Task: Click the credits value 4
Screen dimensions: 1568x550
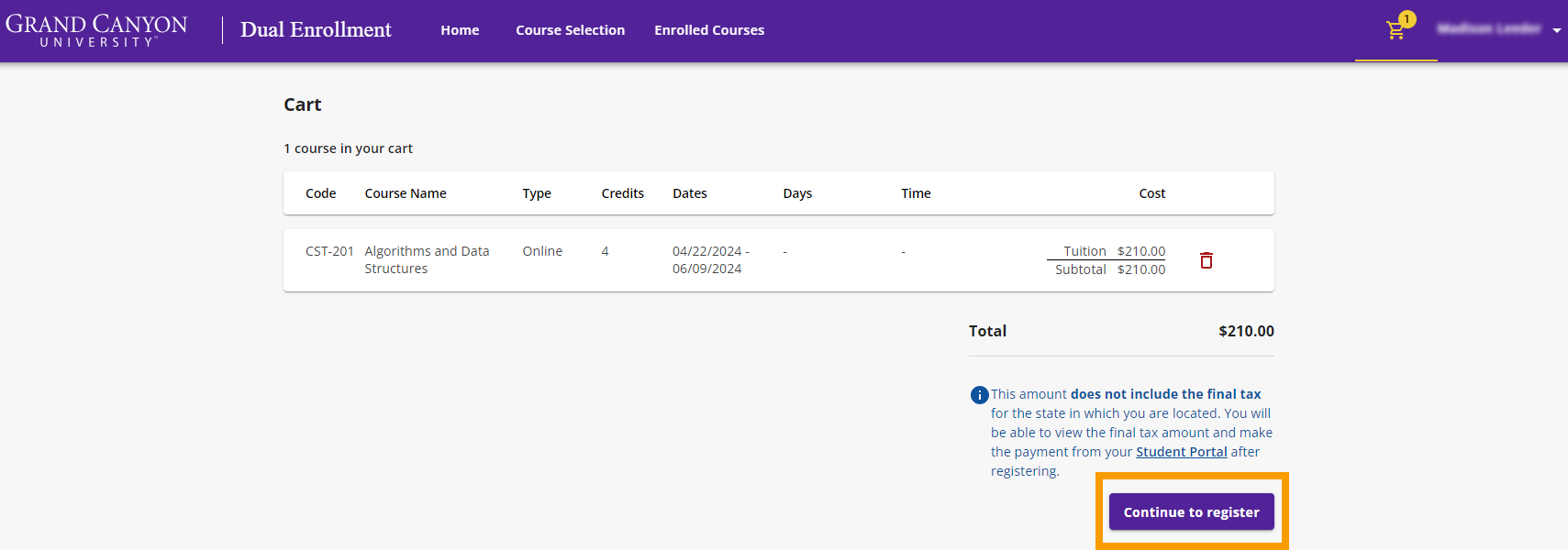Action: [x=605, y=251]
